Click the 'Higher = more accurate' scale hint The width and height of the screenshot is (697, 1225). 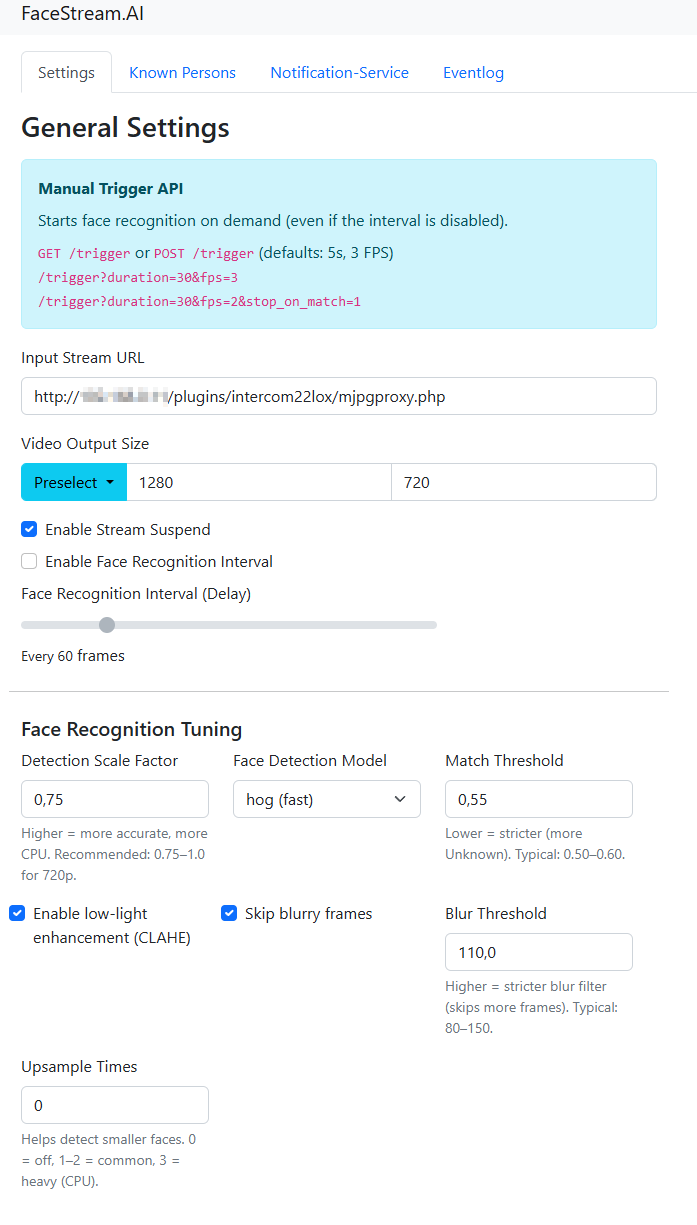coord(113,854)
